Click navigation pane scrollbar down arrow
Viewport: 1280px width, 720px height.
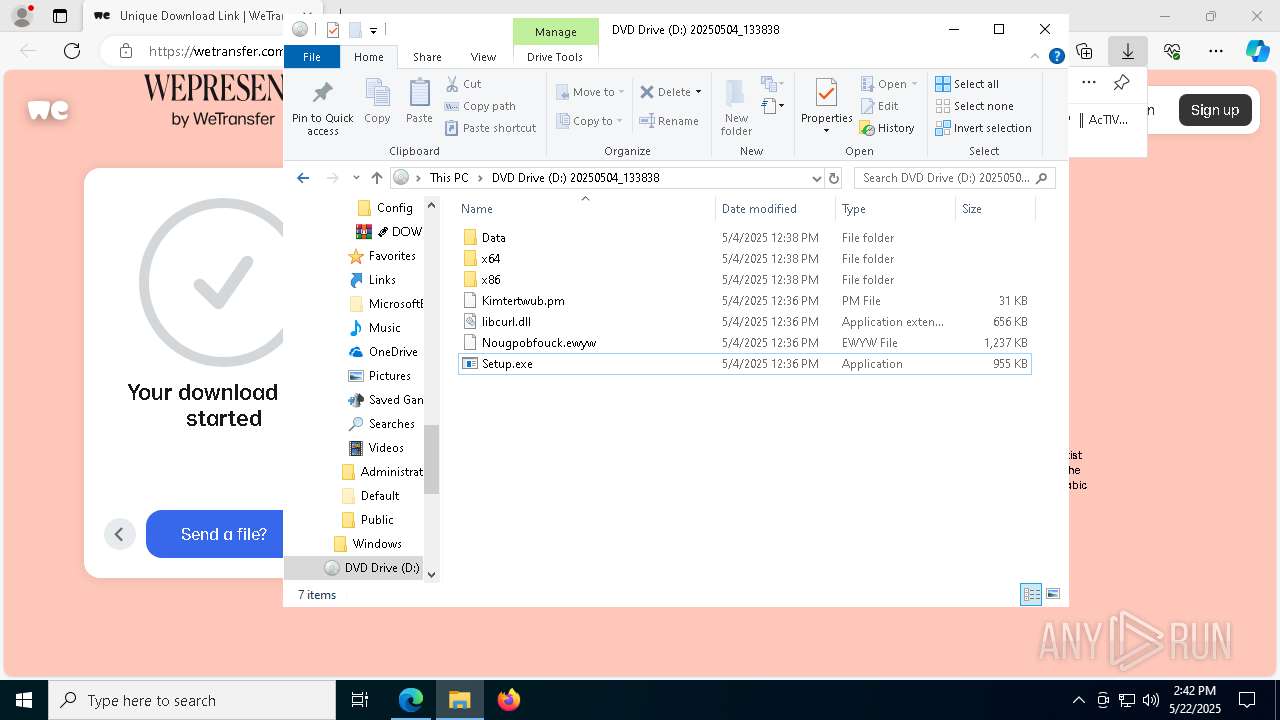coord(432,574)
